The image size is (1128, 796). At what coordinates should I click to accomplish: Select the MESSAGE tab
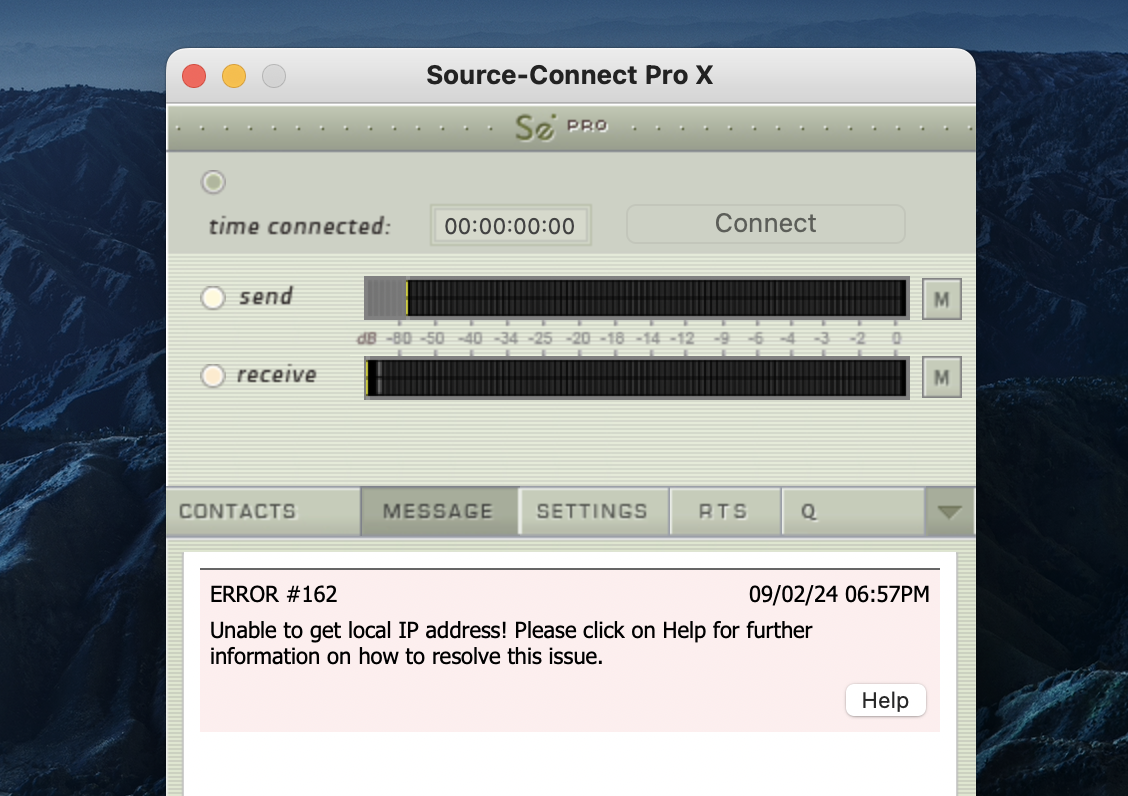(438, 512)
